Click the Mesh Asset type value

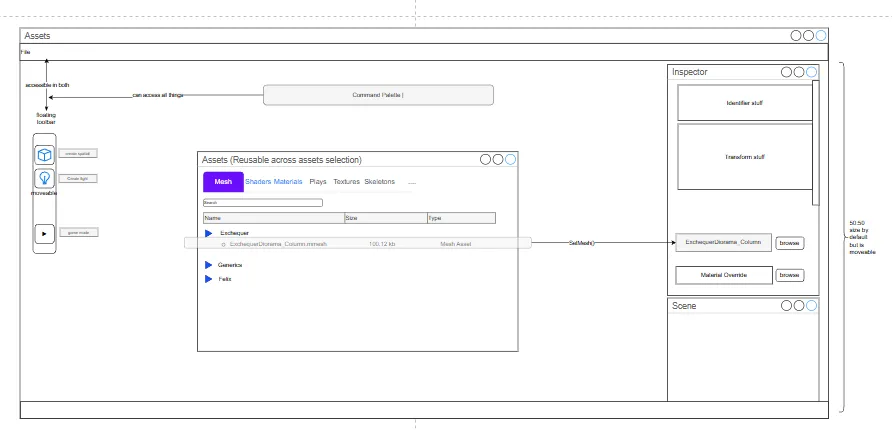[x=456, y=244]
